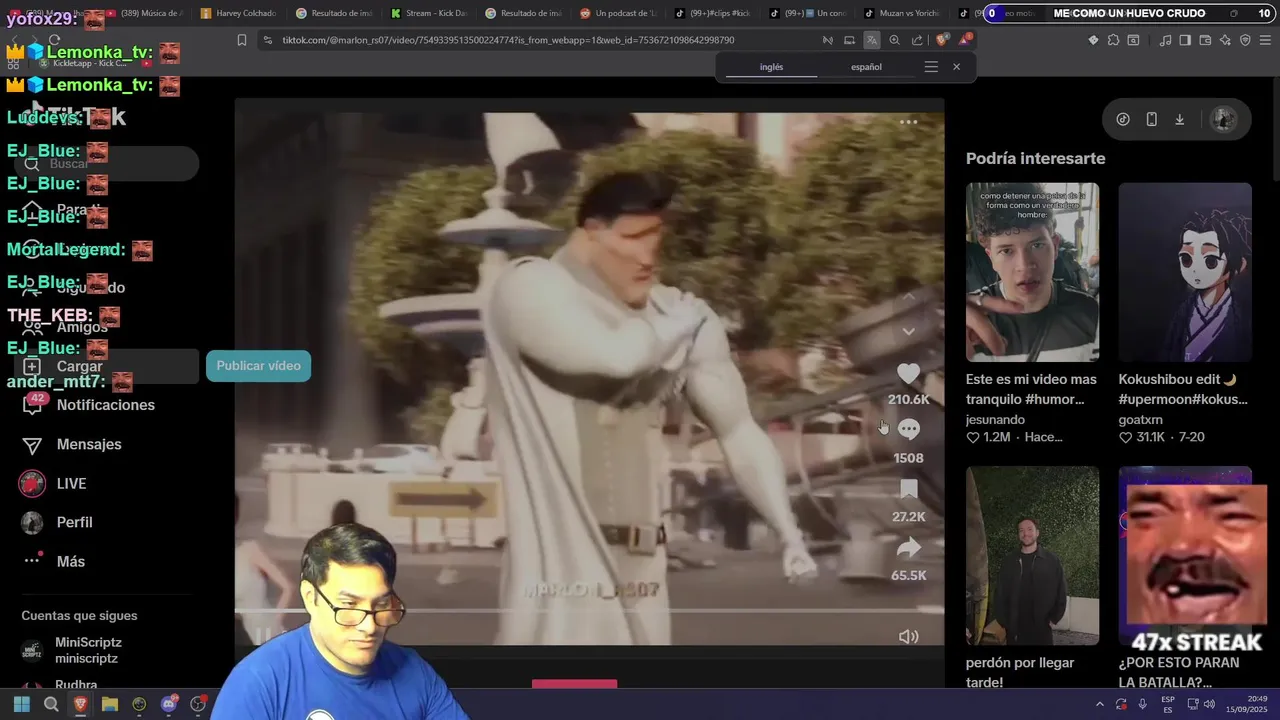Click the music note playlist icon

pyautogui.click(x=1165, y=40)
